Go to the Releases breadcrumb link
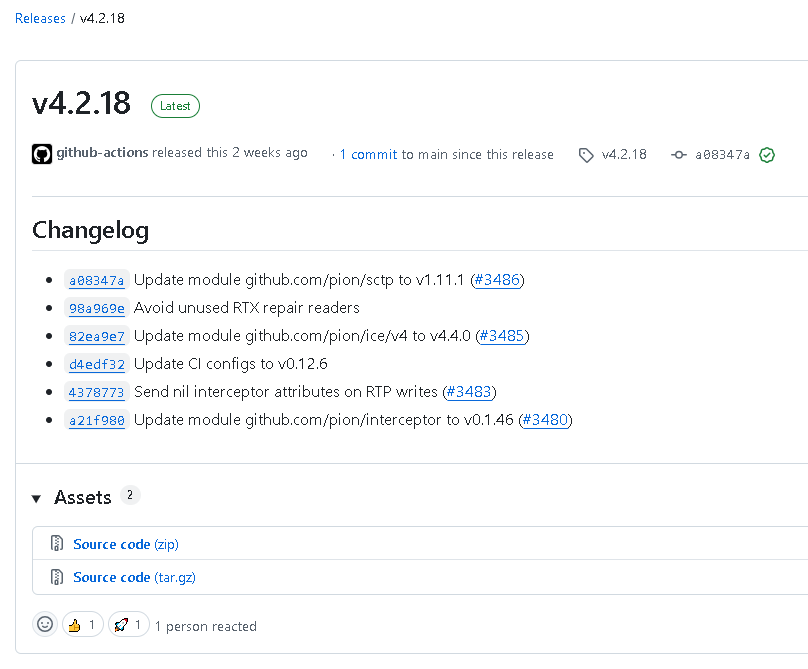 [40, 19]
